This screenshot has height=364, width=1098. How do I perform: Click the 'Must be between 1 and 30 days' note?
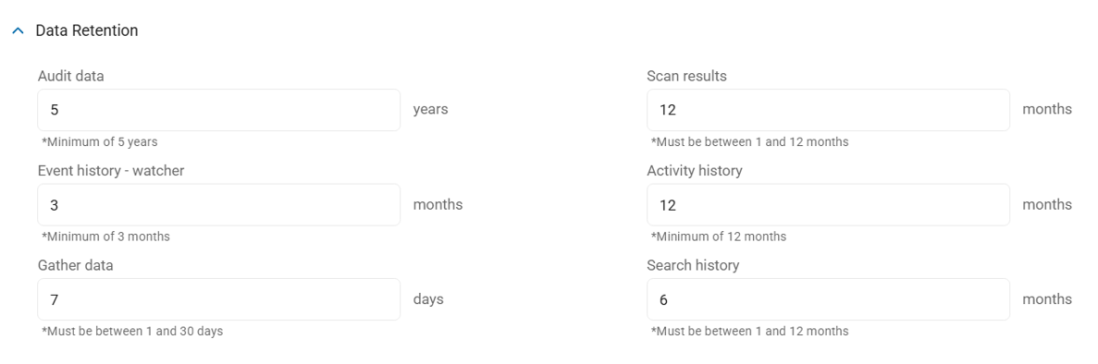pos(132,331)
